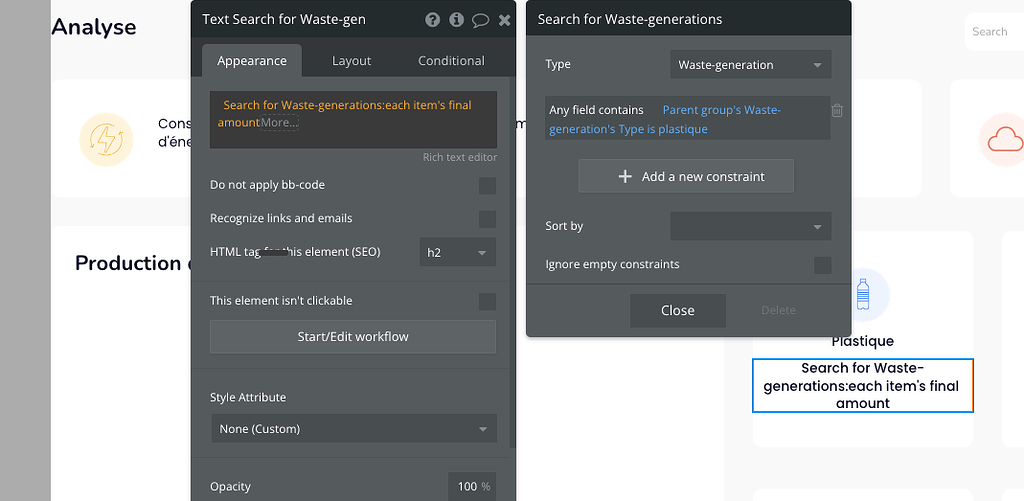1024x501 pixels.
Task: Click the energy lightning bolt icon
Action: click(106, 139)
